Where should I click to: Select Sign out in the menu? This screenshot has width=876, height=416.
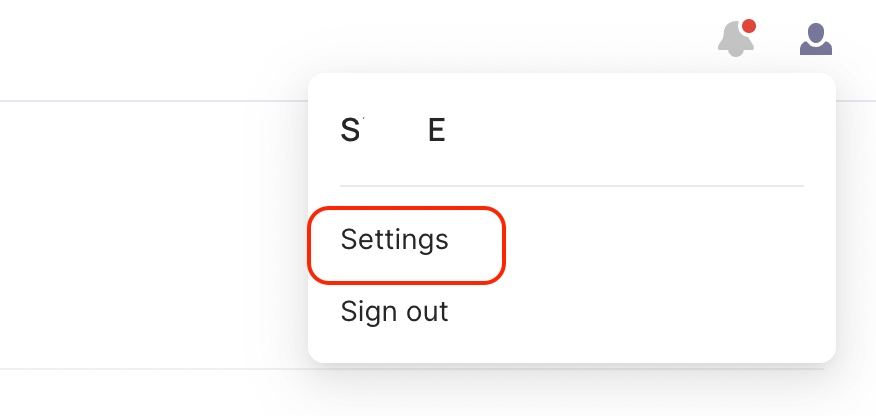pos(395,312)
